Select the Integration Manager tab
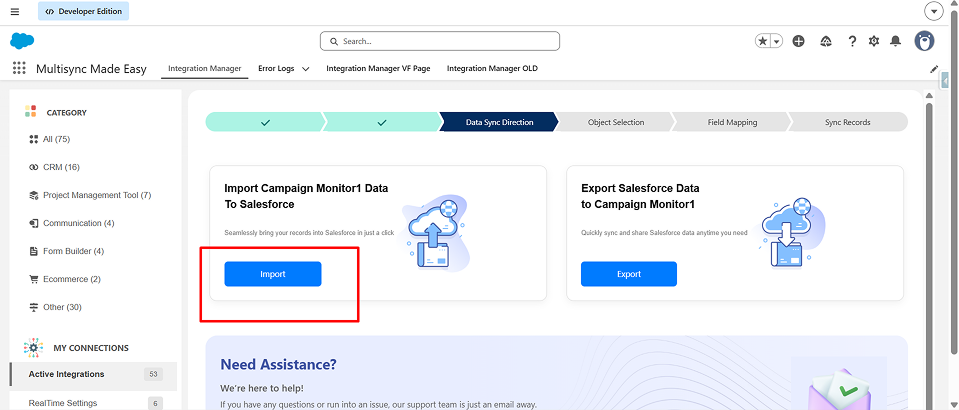The image size is (959, 410). coord(204,69)
